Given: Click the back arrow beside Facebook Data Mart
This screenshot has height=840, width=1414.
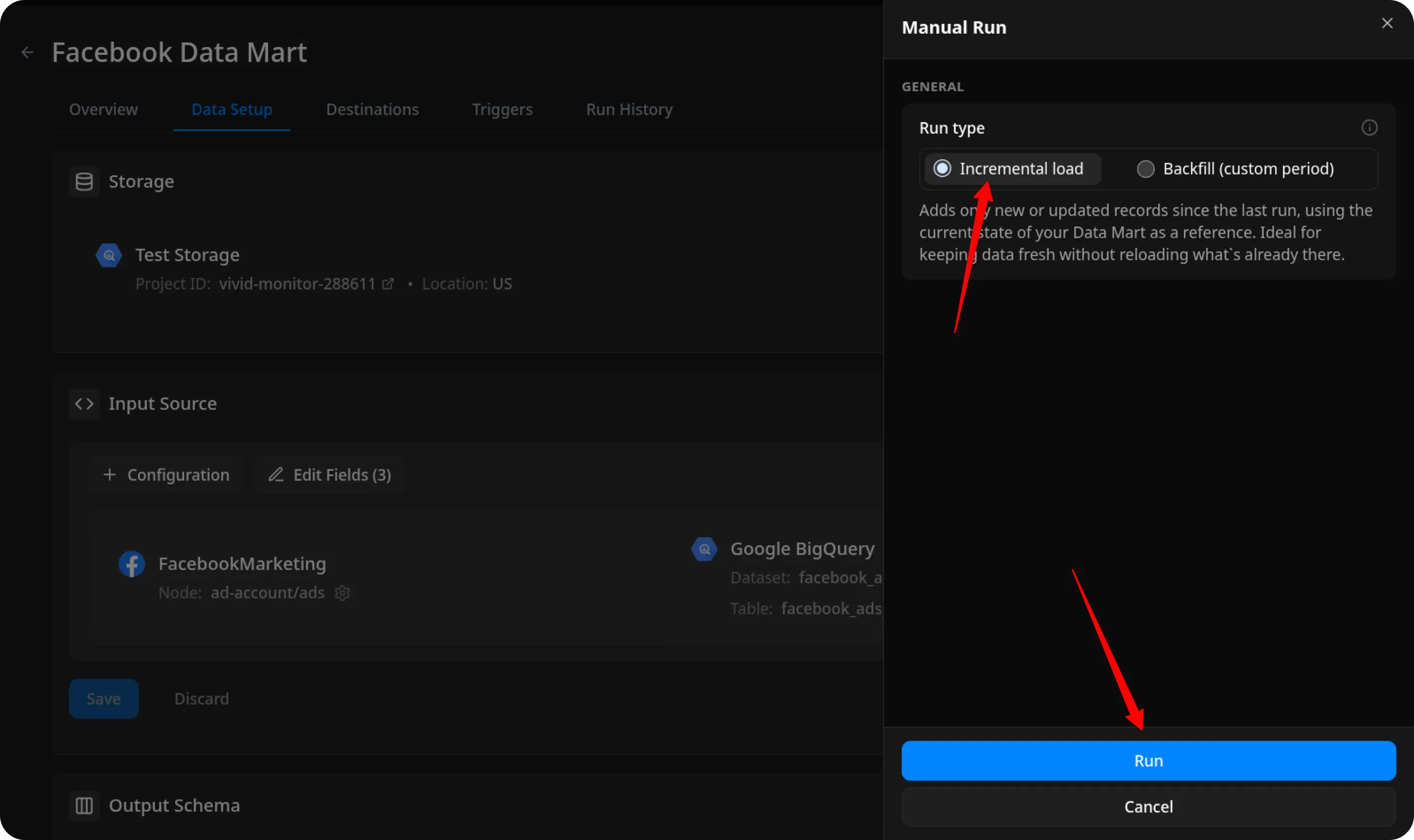Looking at the screenshot, I should [27, 52].
